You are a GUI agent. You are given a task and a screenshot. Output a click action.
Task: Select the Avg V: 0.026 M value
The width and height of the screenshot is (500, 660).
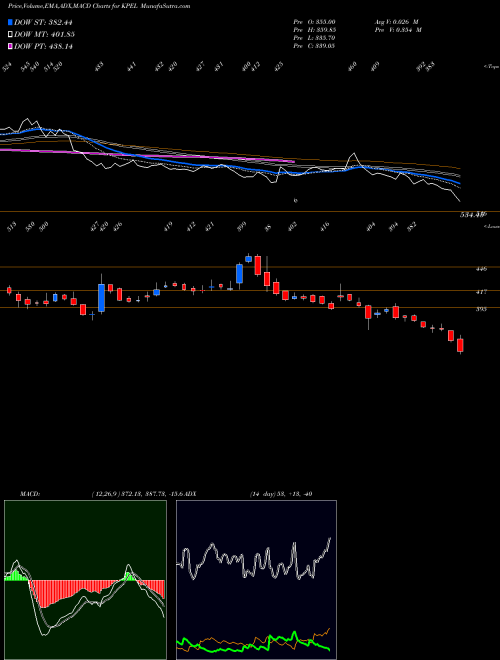click(396, 21)
